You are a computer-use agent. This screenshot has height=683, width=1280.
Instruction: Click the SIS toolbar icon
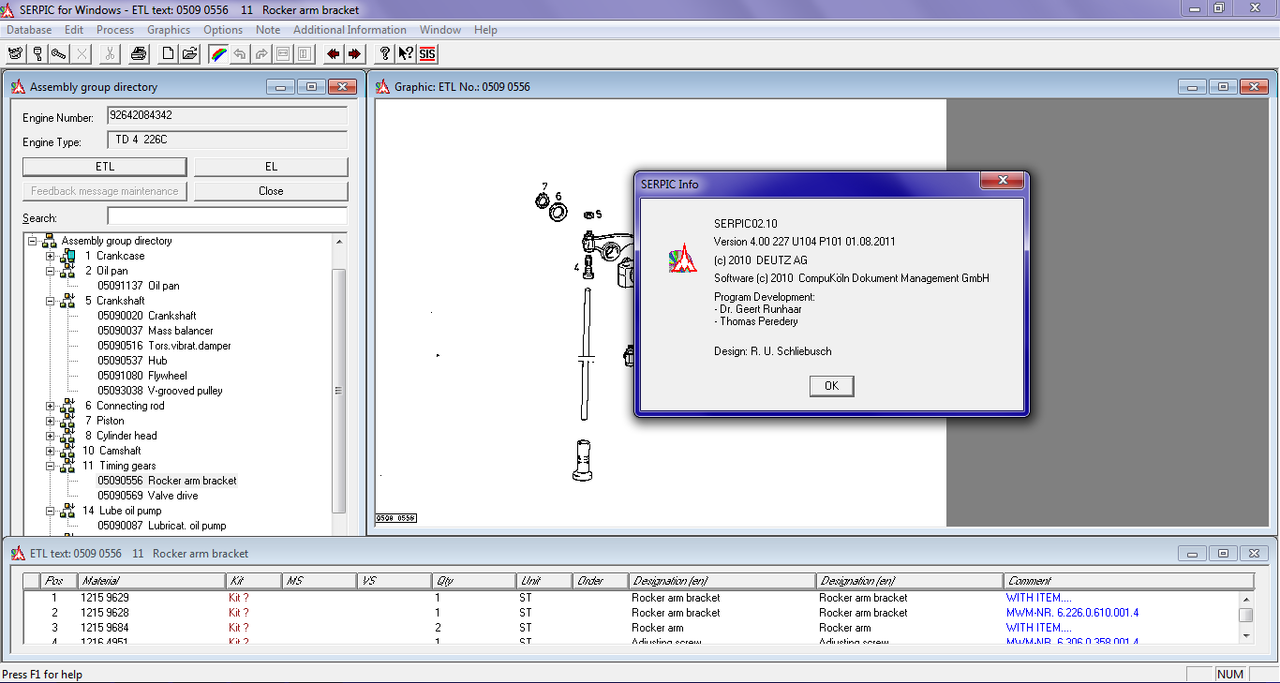tap(428, 54)
